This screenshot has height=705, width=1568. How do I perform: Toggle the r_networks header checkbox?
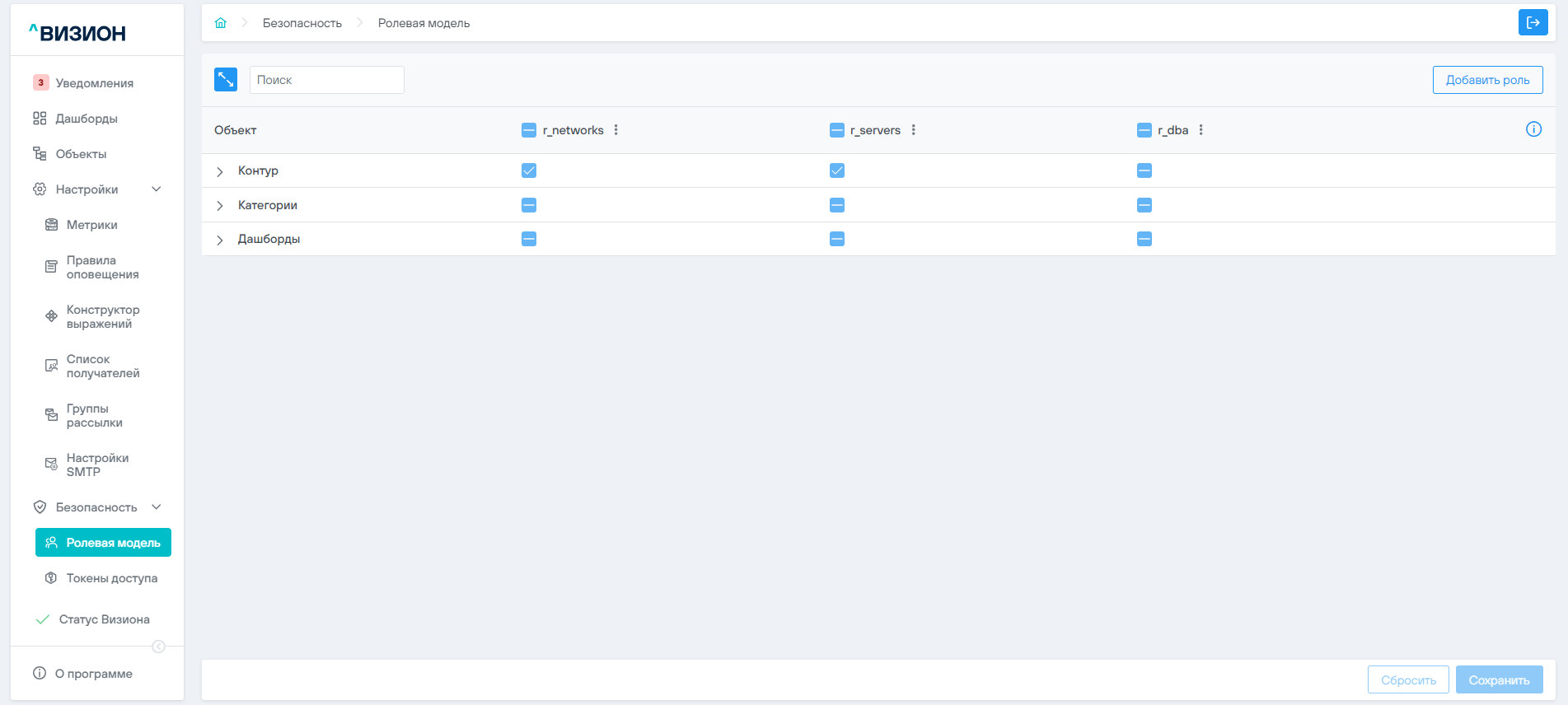tap(529, 130)
